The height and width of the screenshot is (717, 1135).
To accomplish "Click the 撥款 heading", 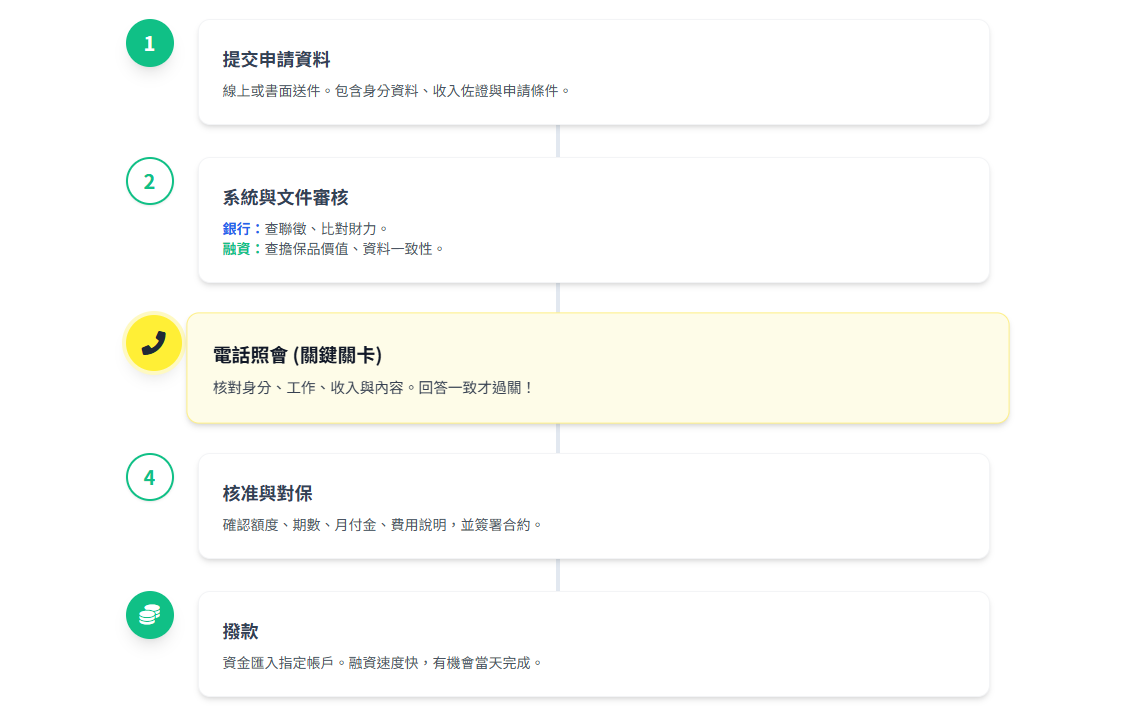I will click(x=240, y=632).
